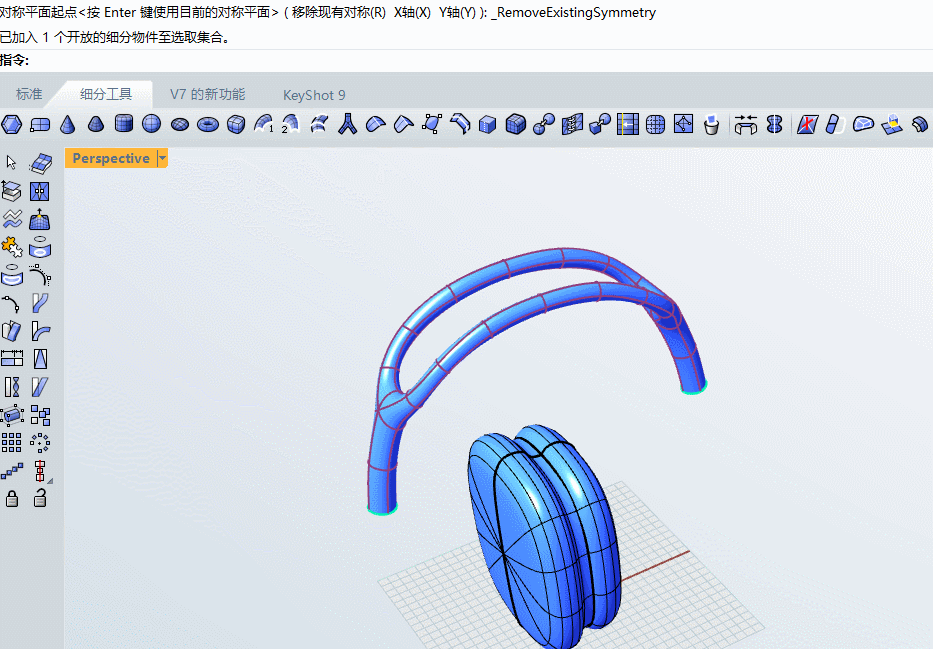Click the array along curve stairs icon
This screenshot has height=649, width=933.
point(11,471)
